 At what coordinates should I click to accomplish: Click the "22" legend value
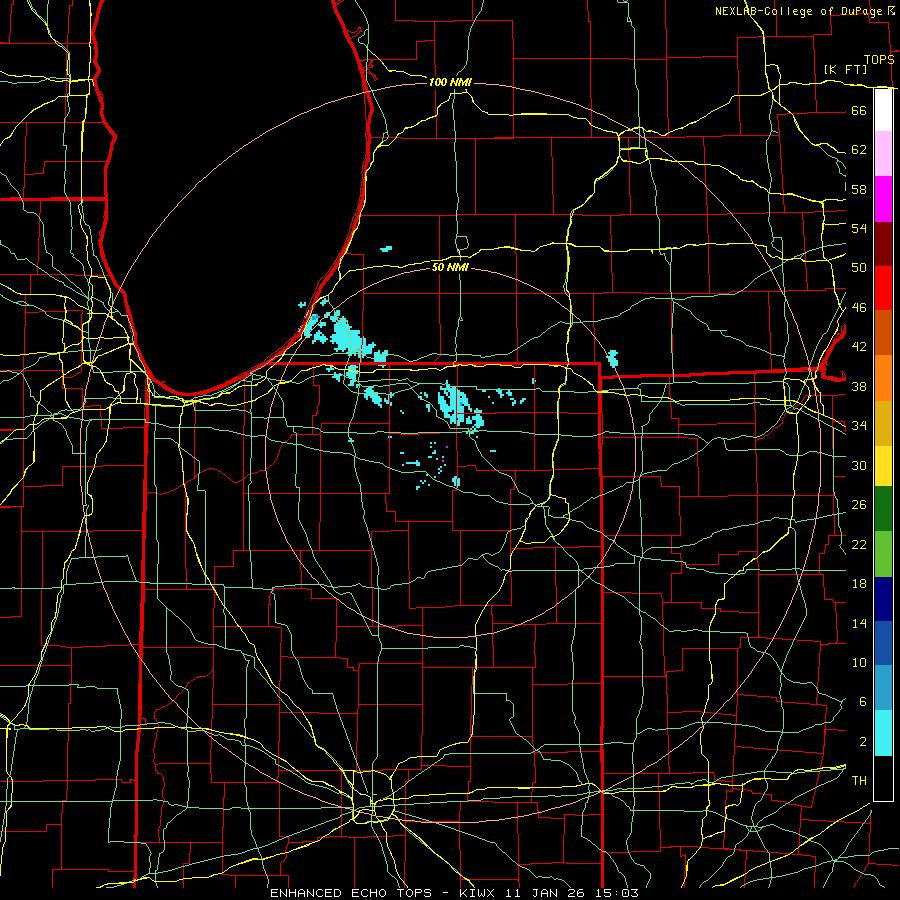[x=859, y=544]
